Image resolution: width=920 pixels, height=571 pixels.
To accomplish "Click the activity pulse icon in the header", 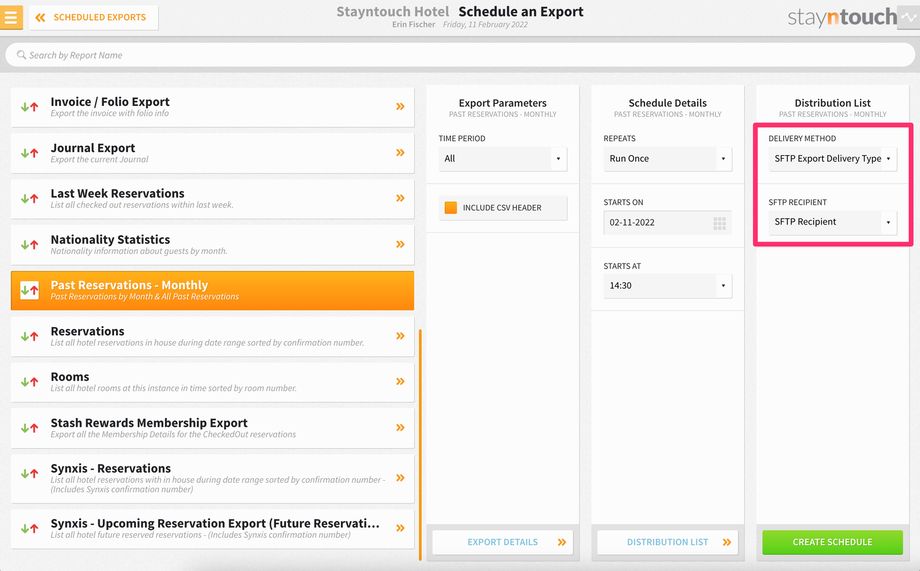I will click(x=908, y=17).
